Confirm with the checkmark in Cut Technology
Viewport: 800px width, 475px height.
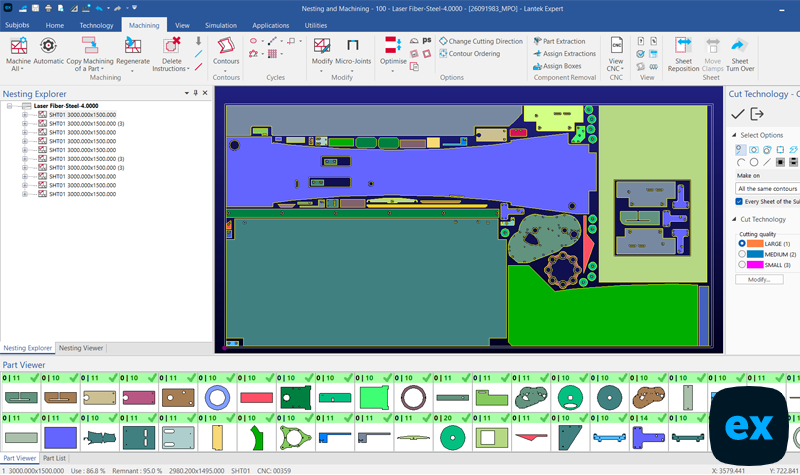click(738, 114)
